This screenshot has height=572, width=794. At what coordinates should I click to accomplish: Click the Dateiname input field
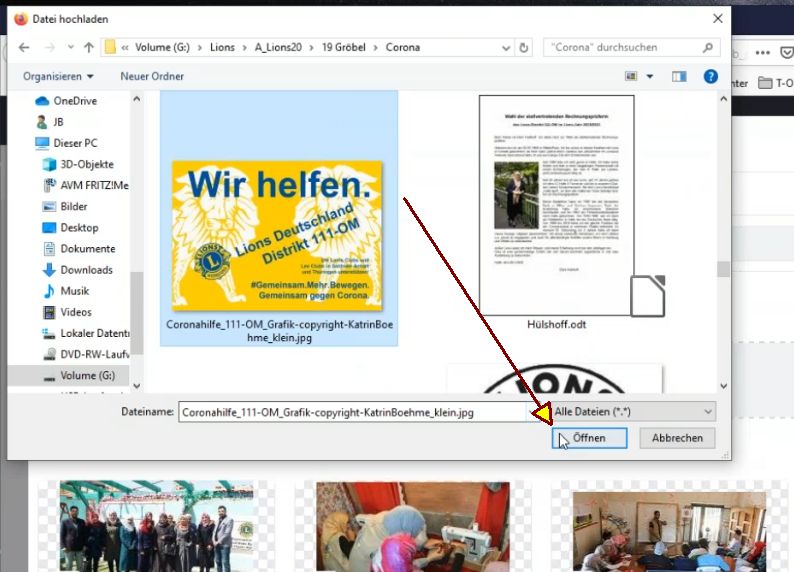point(351,412)
